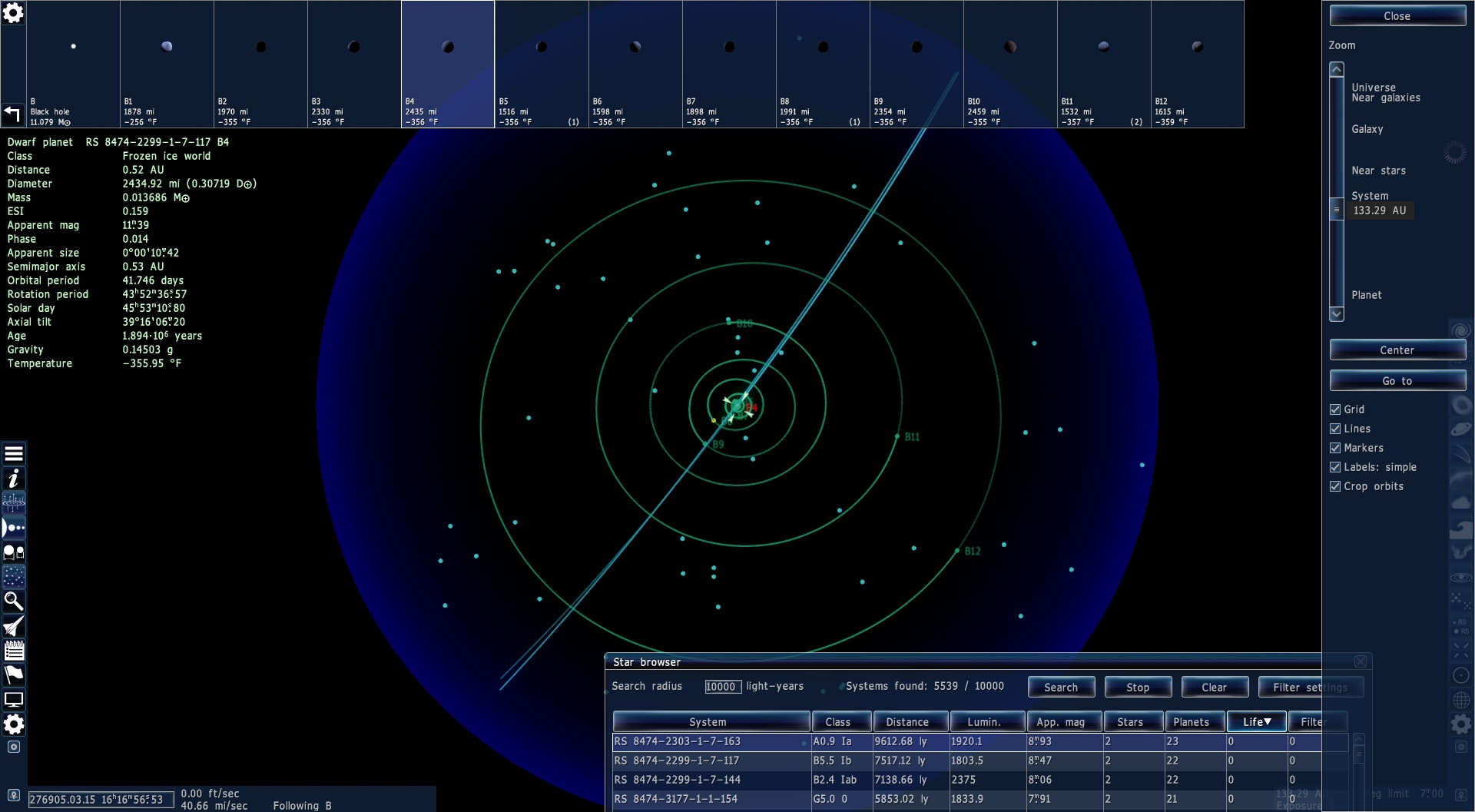Click the top-left corner gear icon
The height and width of the screenshot is (812, 1475).
point(13,13)
